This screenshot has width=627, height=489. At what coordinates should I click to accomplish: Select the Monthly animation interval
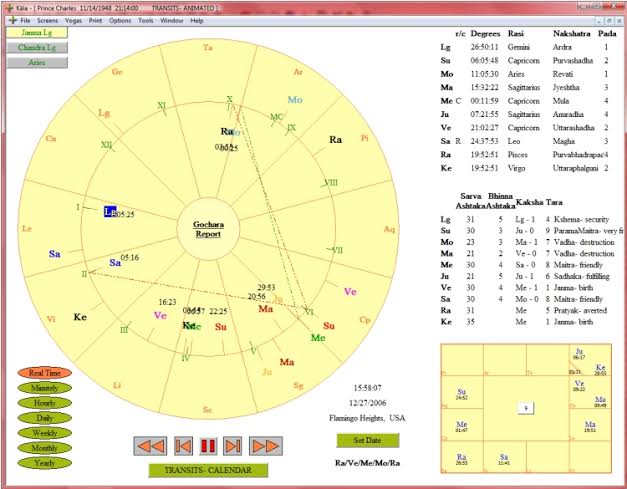(45, 448)
